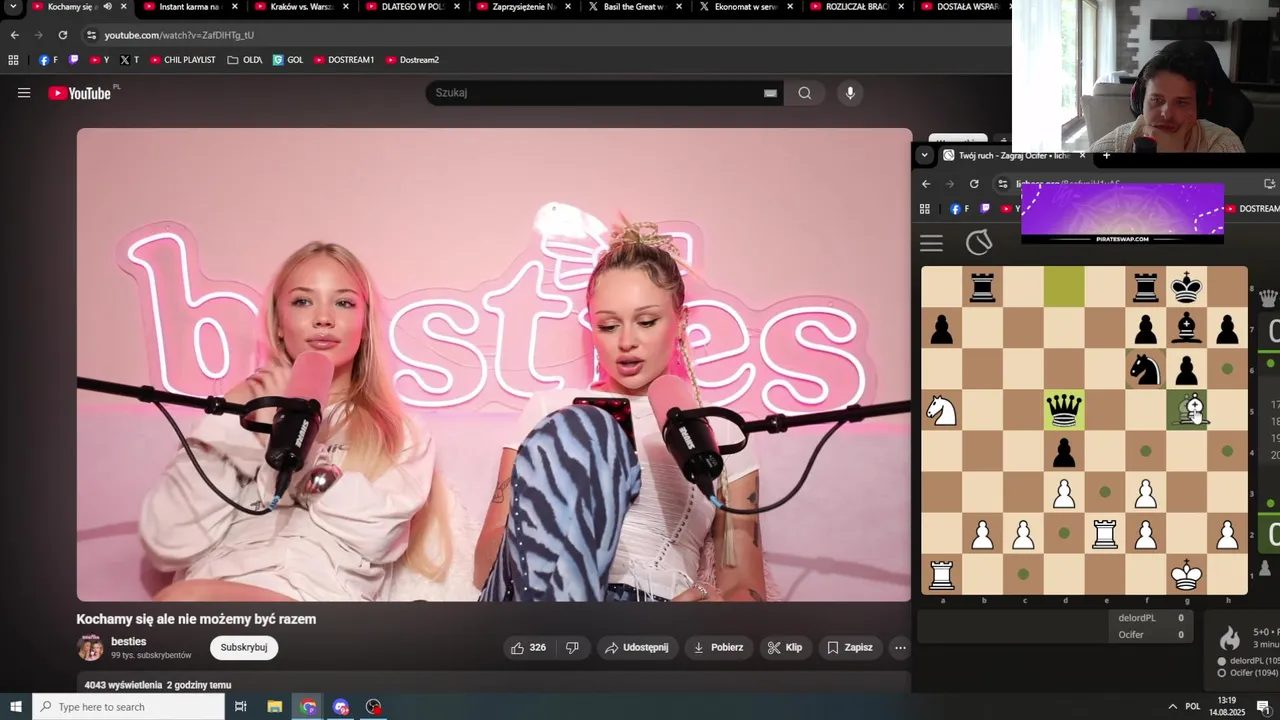This screenshot has height=720, width=1280.
Task: Open the CHIL PLAYLIST bookmark
Action: click(182, 60)
